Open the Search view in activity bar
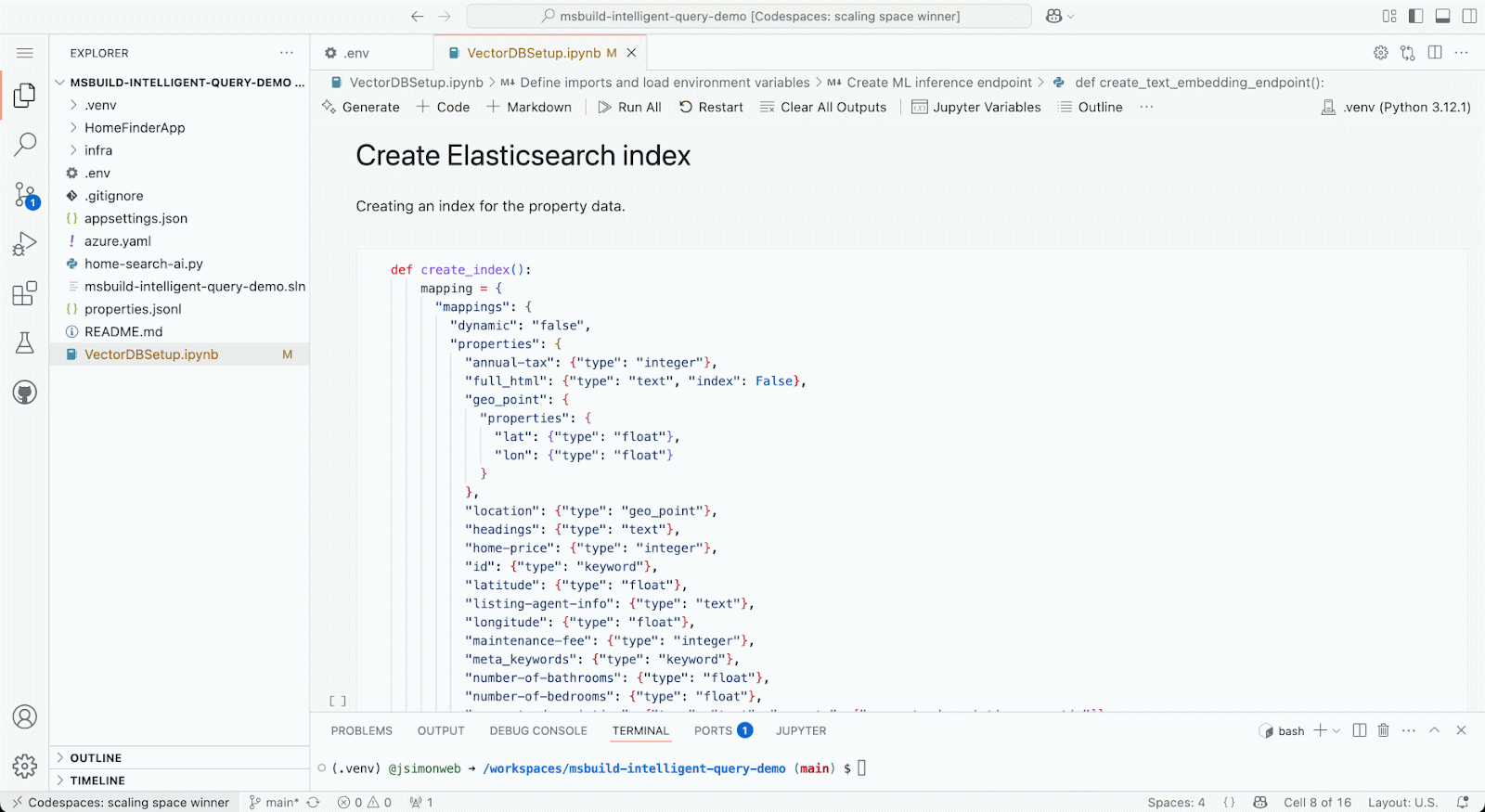Image resolution: width=1485 pixels, height=812 pixels. click(25, 144)
